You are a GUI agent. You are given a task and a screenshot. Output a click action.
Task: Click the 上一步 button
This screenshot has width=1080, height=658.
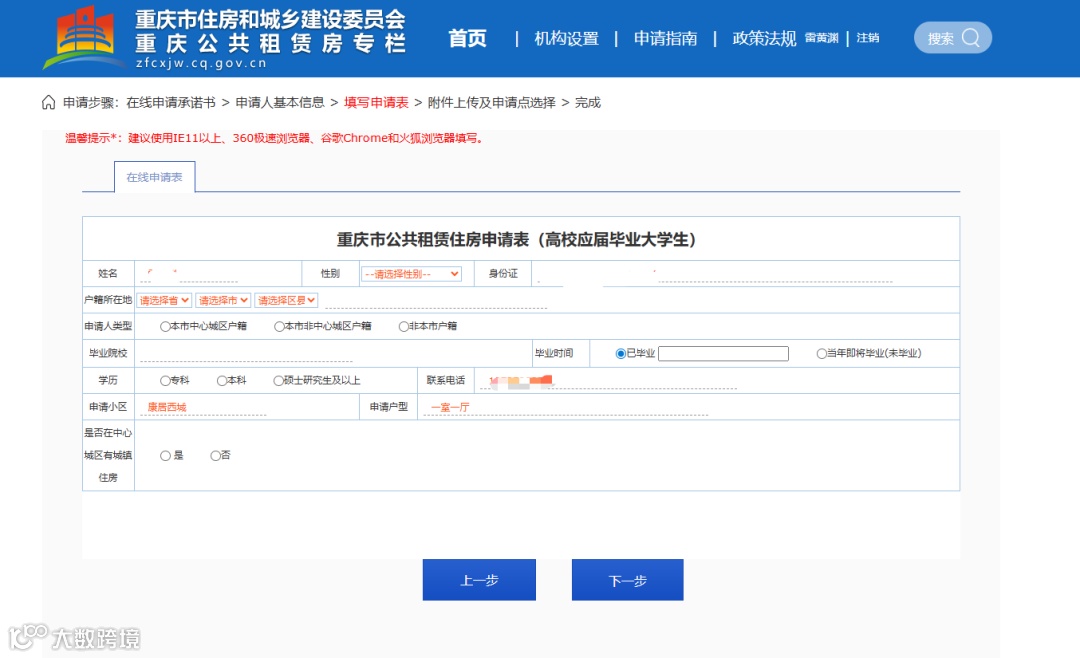coord(479,580)
